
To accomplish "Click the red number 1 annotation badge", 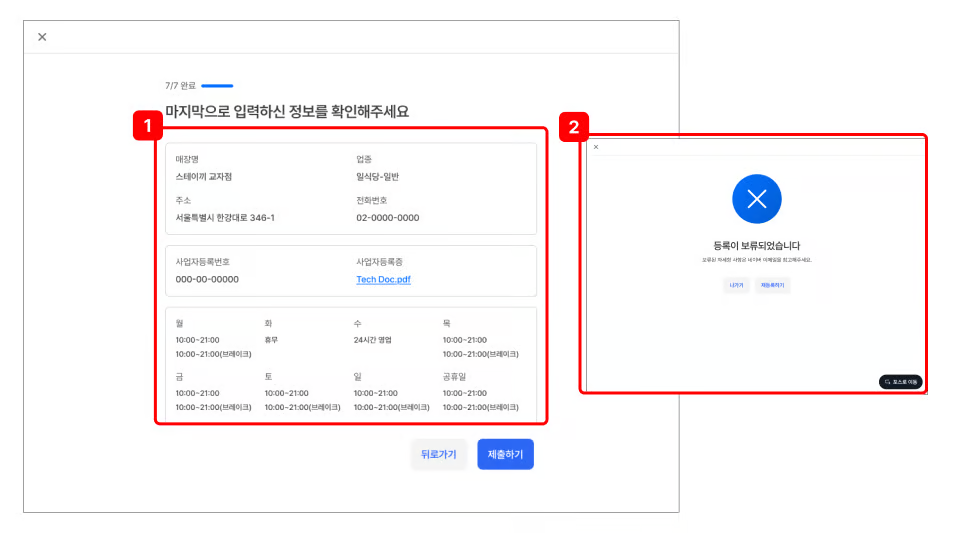I will tap(147, 126).
